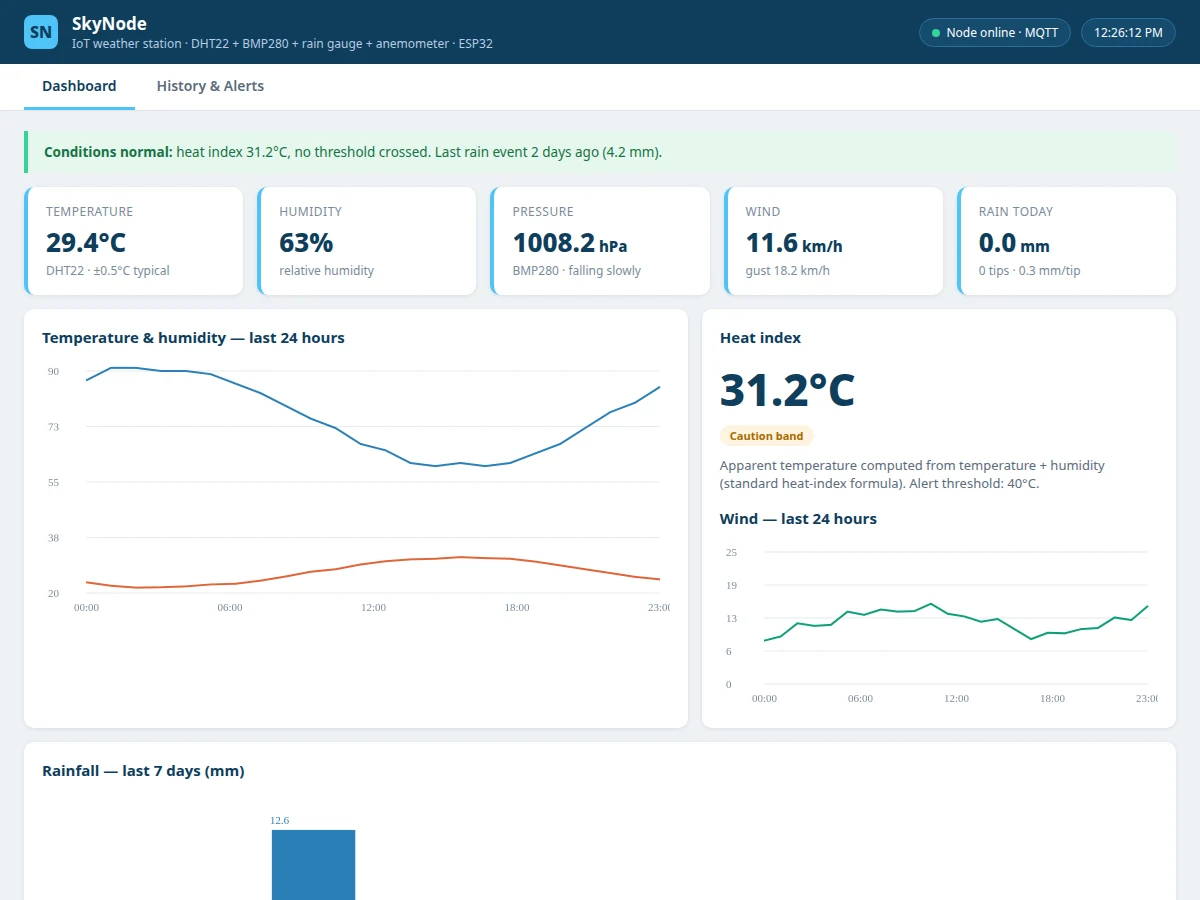Open the Temperature 29.4°C card
Screen dimensions: 1200x900
(x=134, y=241)
